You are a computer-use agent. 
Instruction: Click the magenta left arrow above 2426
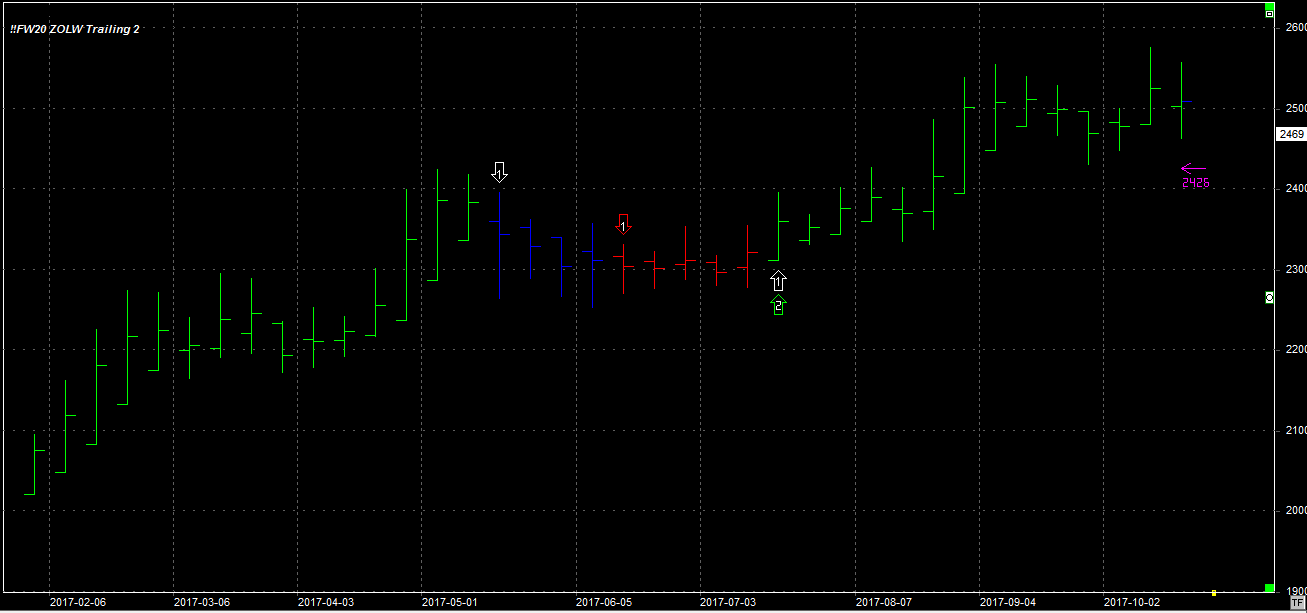1194,169
